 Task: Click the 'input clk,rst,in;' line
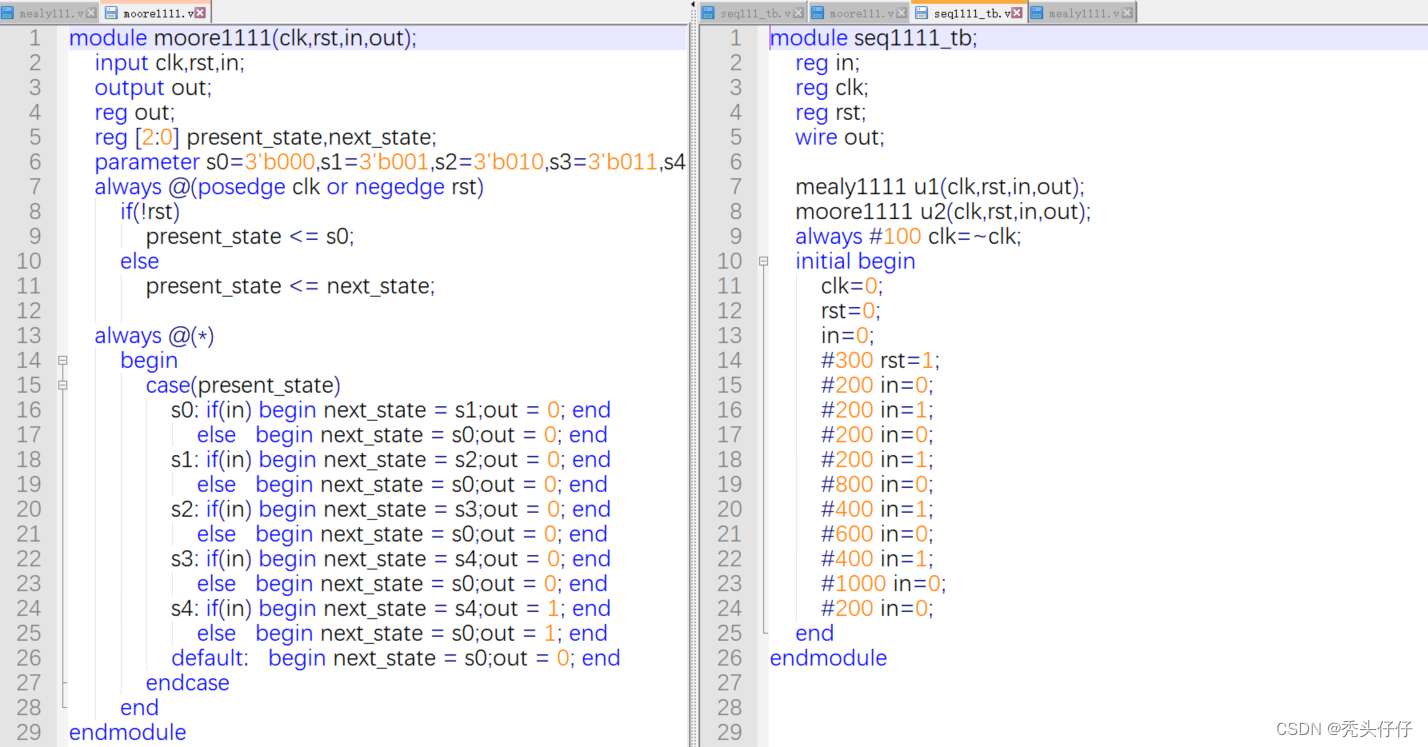tap(169, 63)
